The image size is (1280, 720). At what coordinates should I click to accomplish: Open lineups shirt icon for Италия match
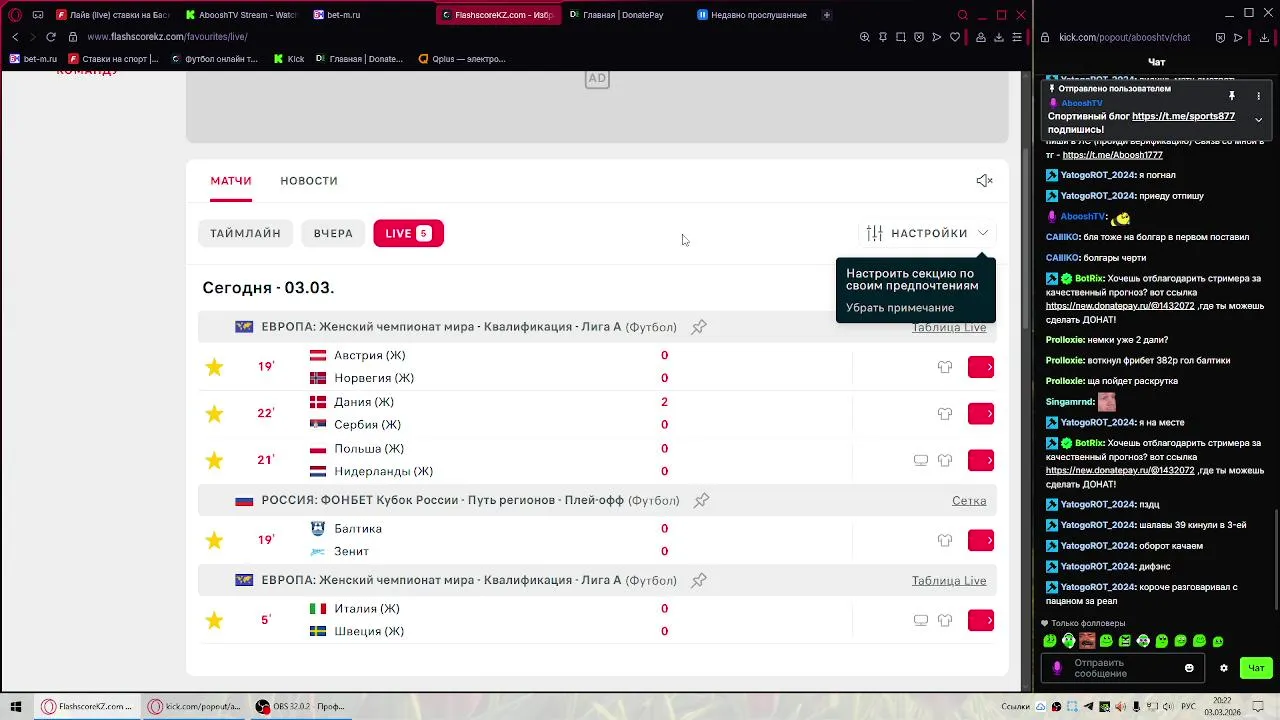point(945,620)
